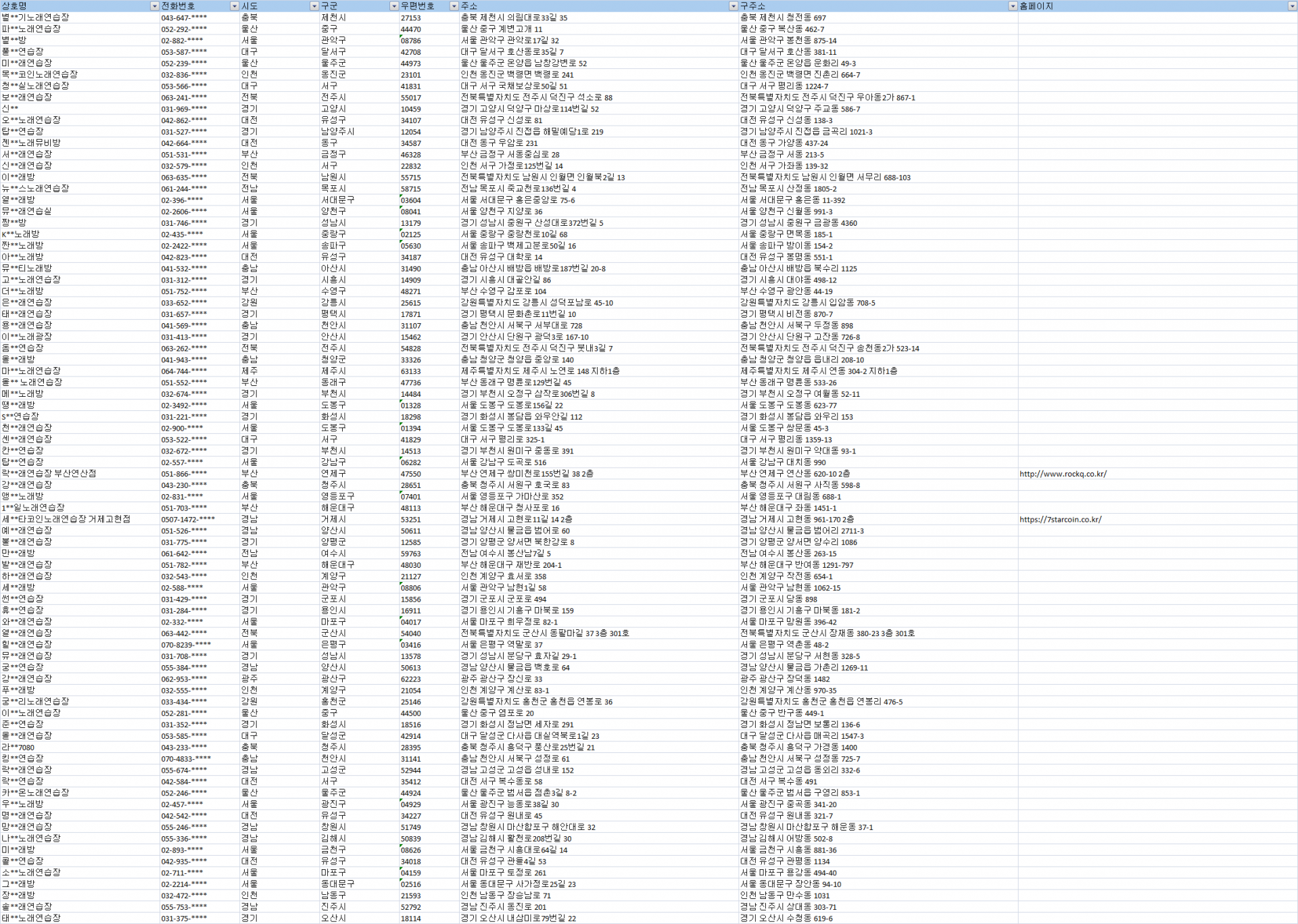Select old address cell 경기 오산시 수청동 619-6
The height and width of the screenshot is (924, 1298).
[x=786, y=918]
